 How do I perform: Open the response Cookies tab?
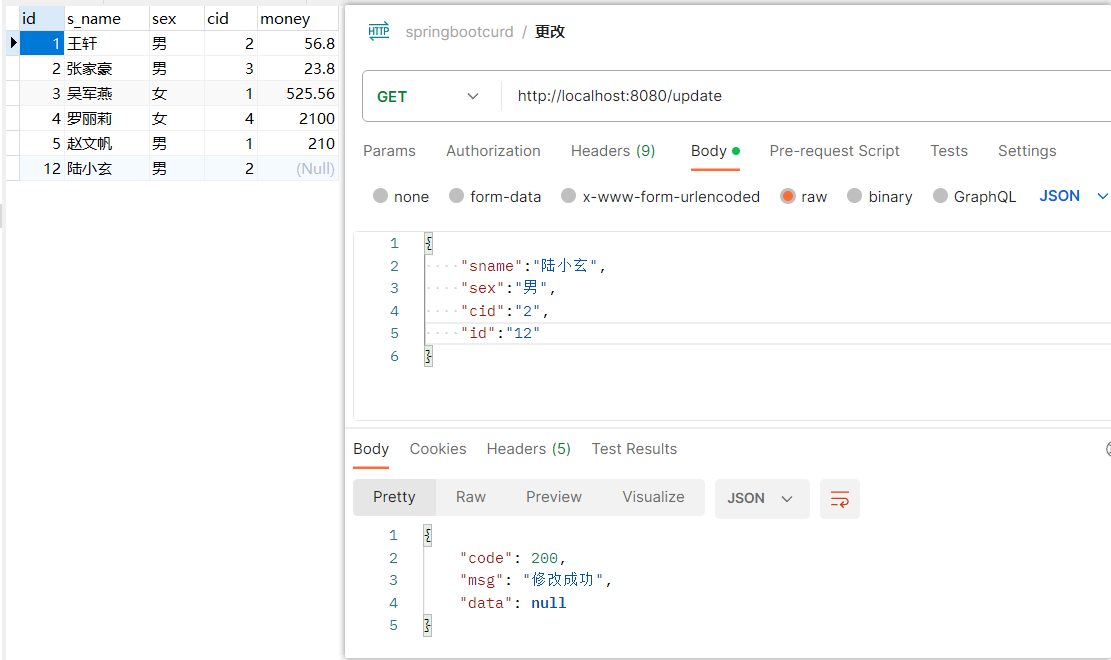pos(438,449)
